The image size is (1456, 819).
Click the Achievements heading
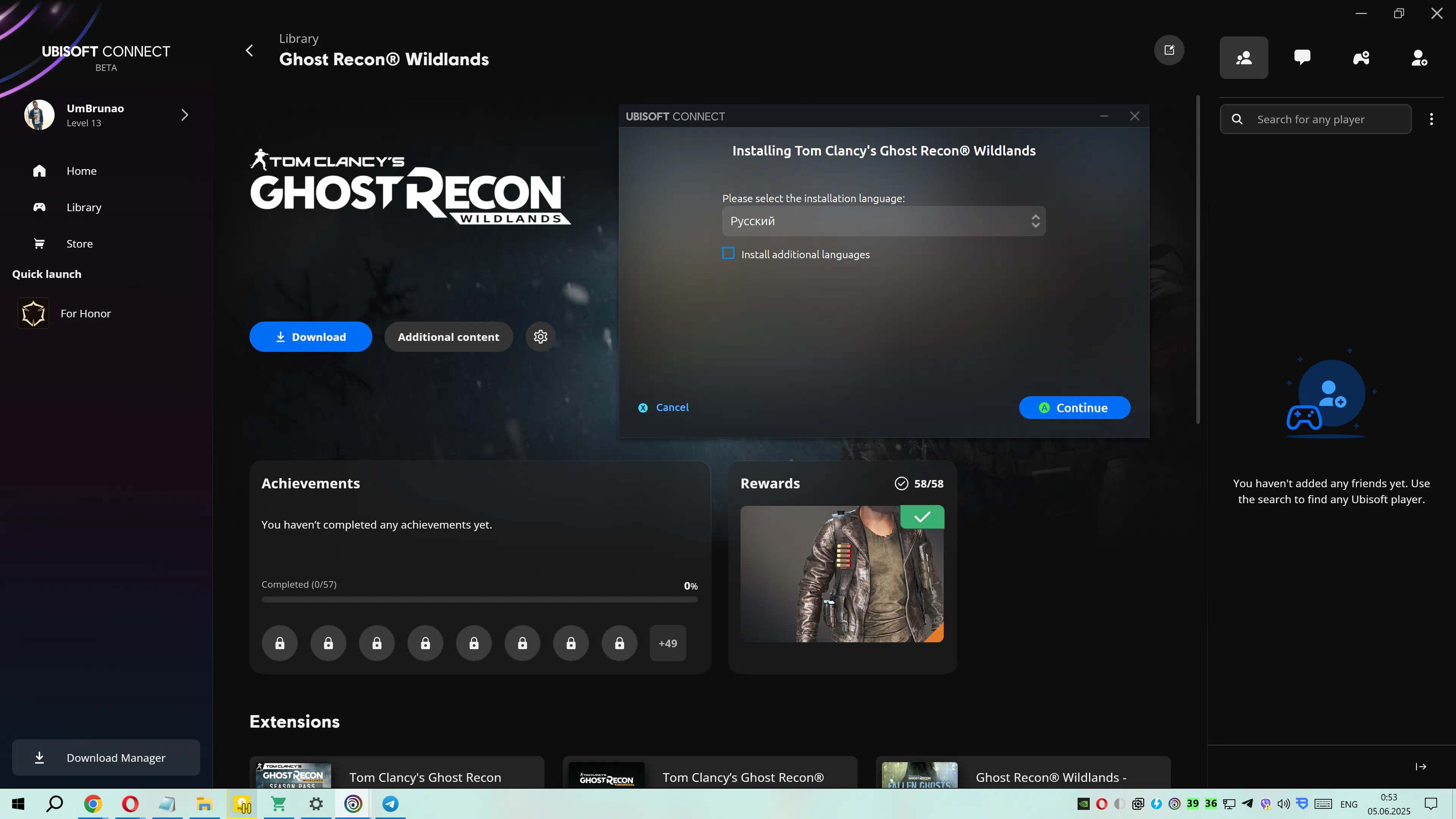(310, 484)
